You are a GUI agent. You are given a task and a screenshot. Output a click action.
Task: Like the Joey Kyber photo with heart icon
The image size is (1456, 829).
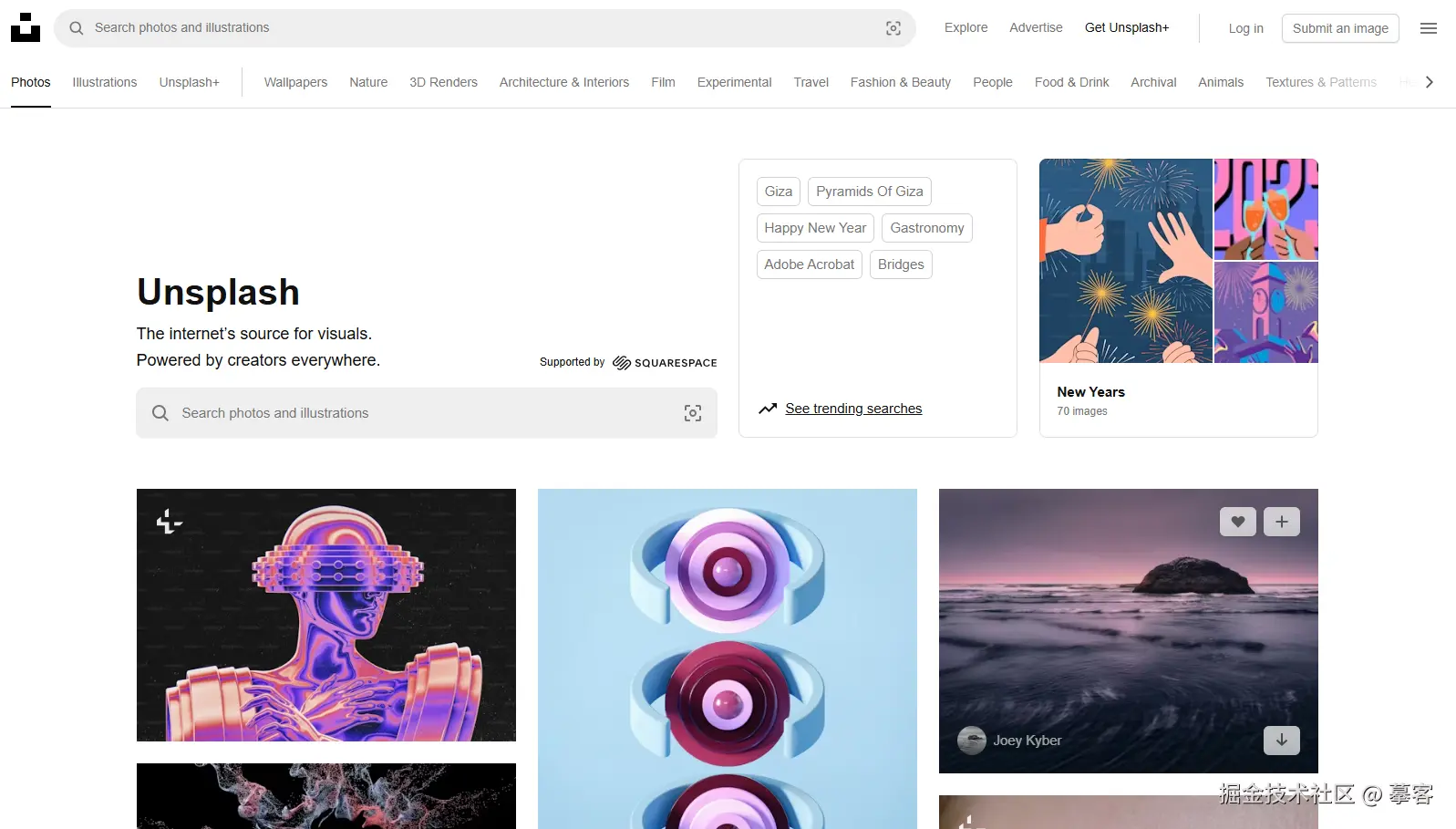point(1238,522)
